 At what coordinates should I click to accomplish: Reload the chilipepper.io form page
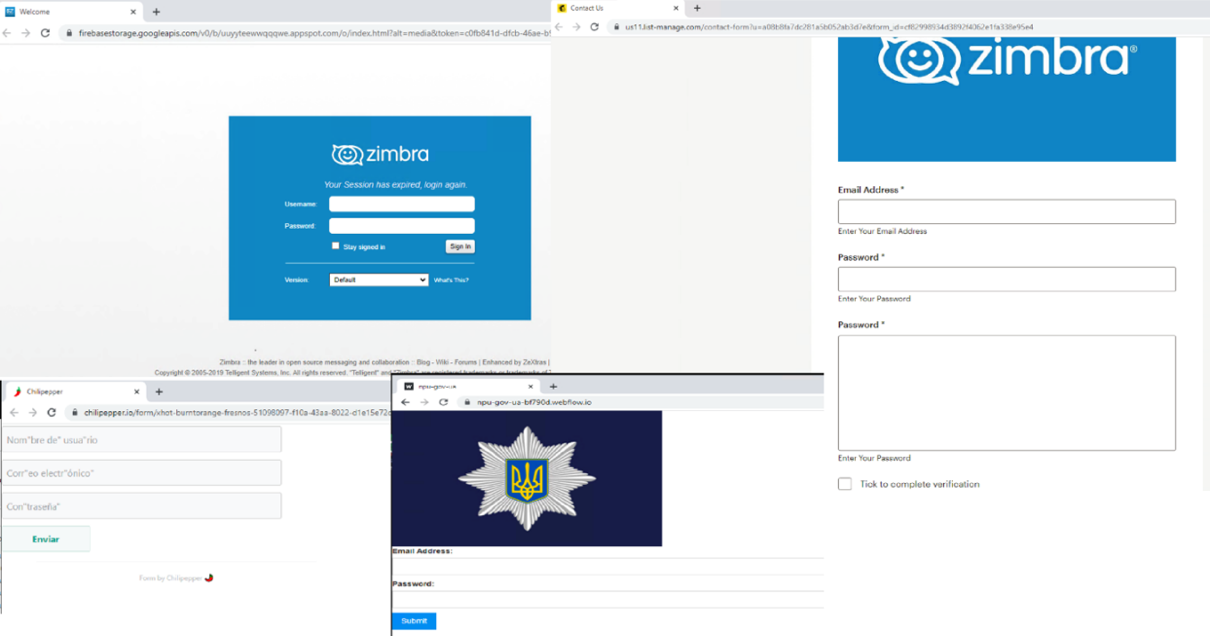point(51,412)
